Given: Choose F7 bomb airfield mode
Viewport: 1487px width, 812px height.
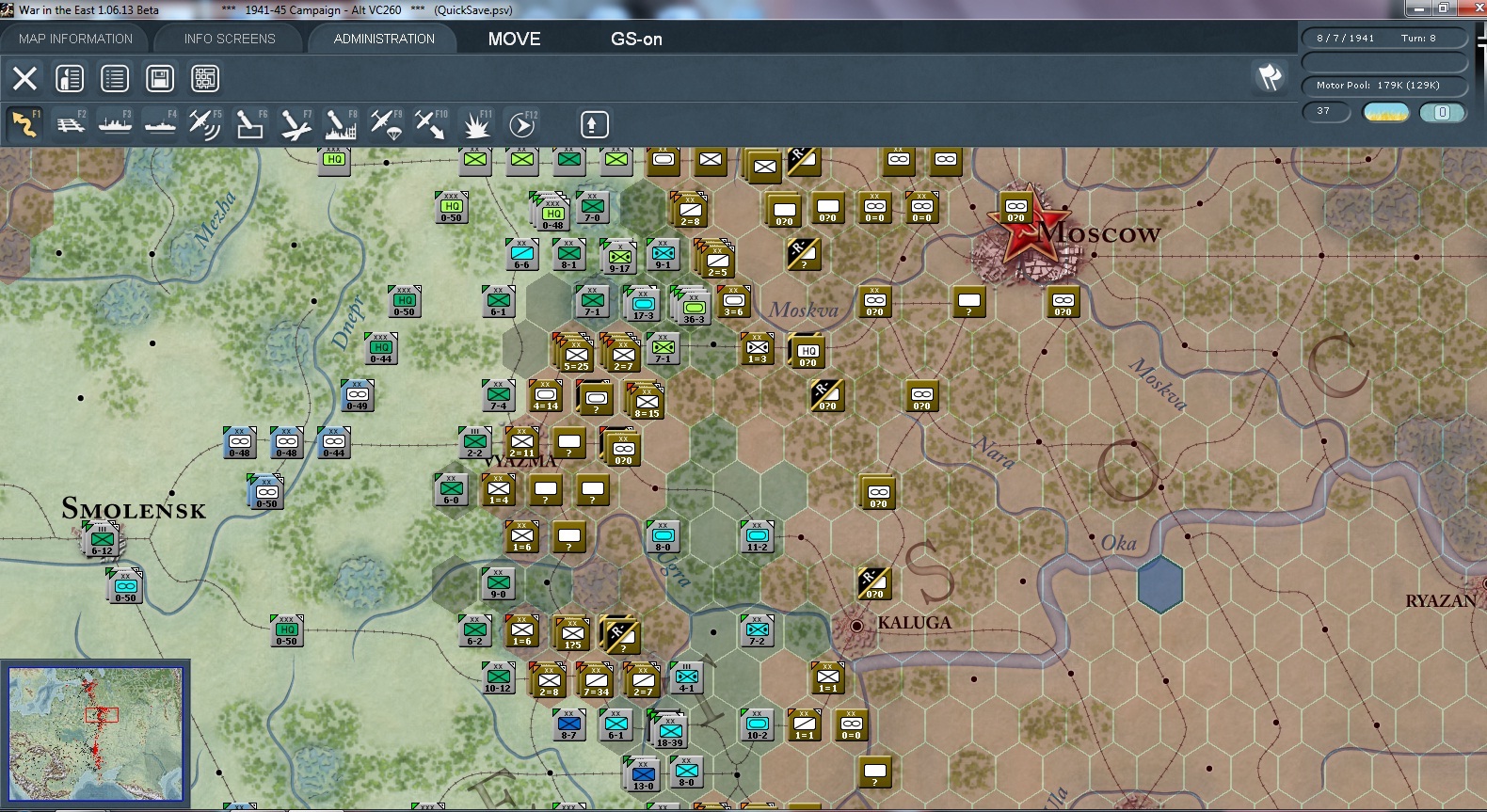Looking at the screenshot, I should (x=296, y=124).
